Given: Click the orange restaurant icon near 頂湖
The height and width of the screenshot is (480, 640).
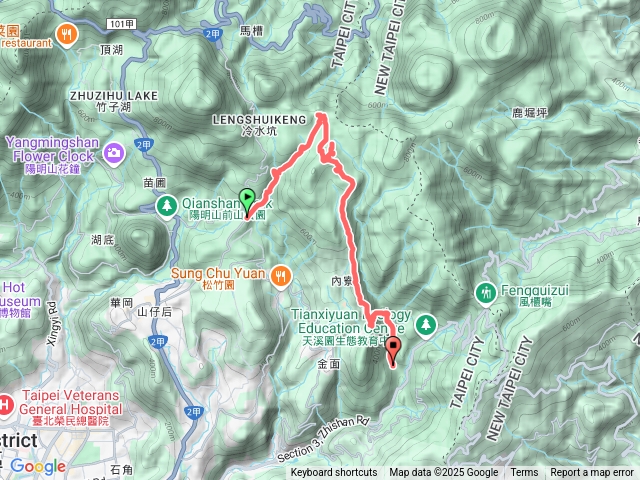Looking at the screenshot, I should tap(67, 34).
